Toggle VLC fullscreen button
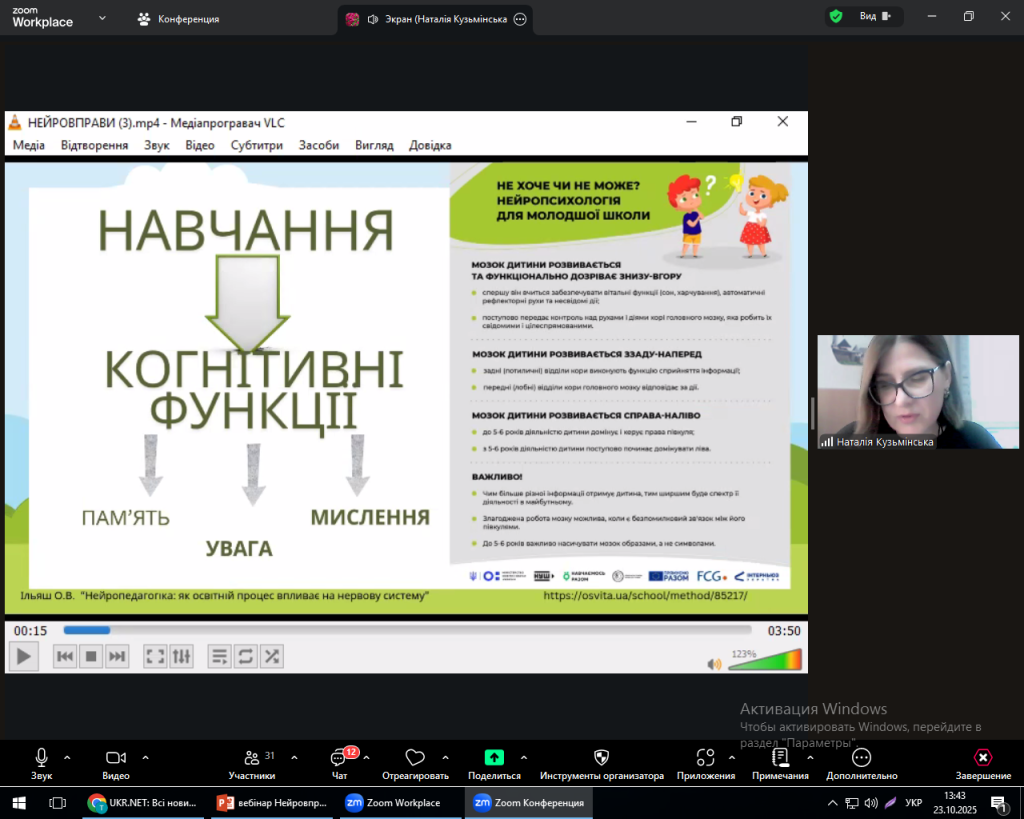This screenshot has height=819, width=1024. pos(155,656)
